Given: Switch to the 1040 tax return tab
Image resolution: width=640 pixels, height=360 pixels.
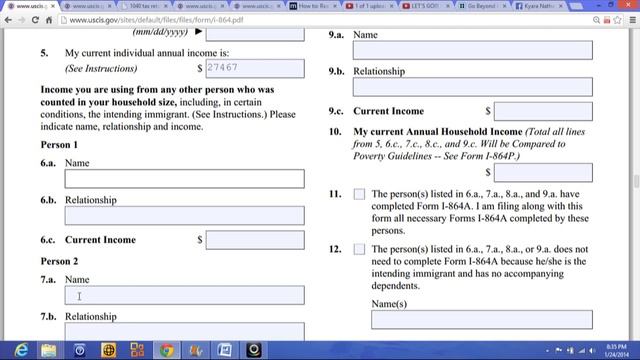Looking at the screenshot, I should (144, 6).
